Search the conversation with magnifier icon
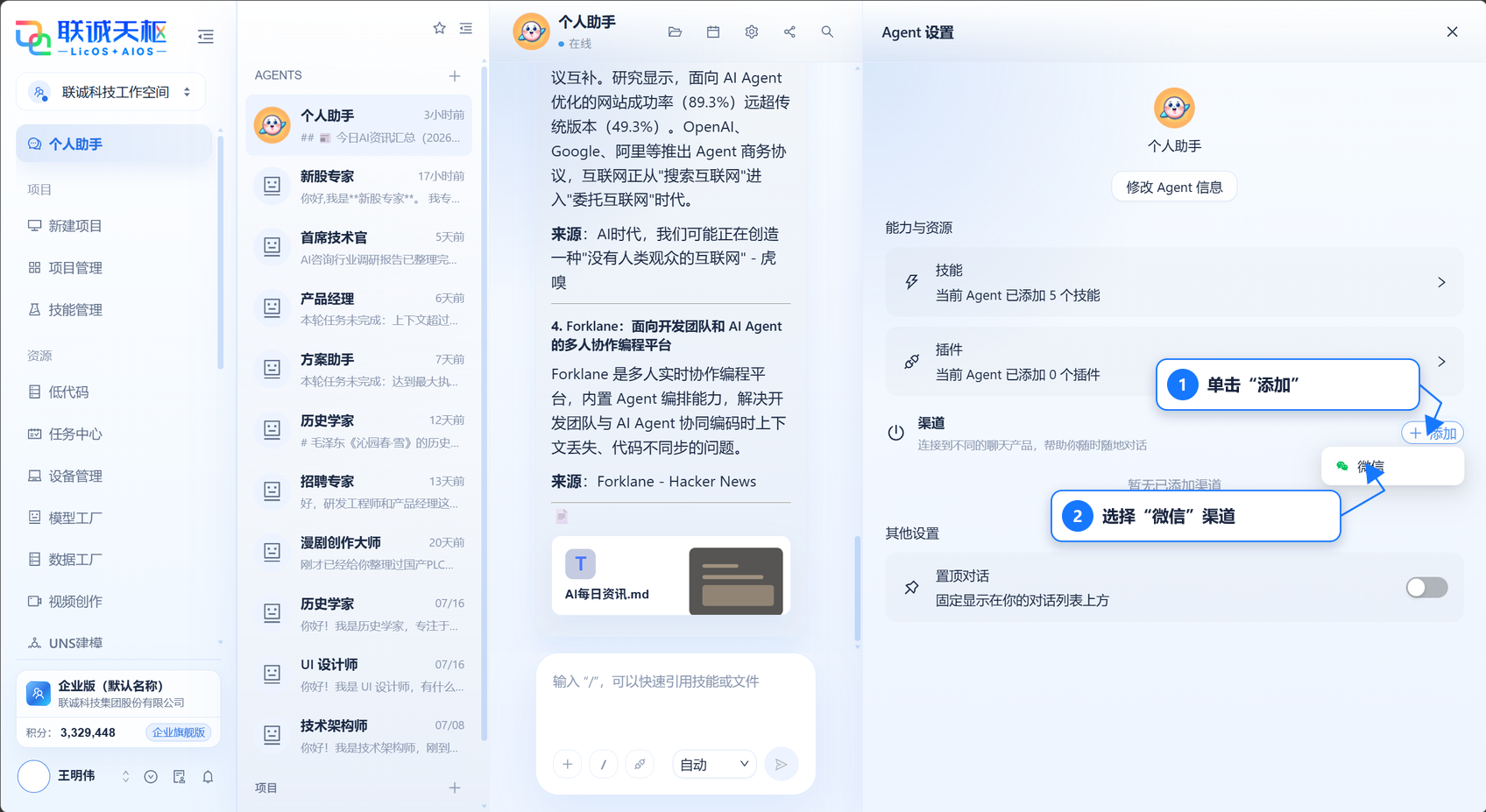 827,32
